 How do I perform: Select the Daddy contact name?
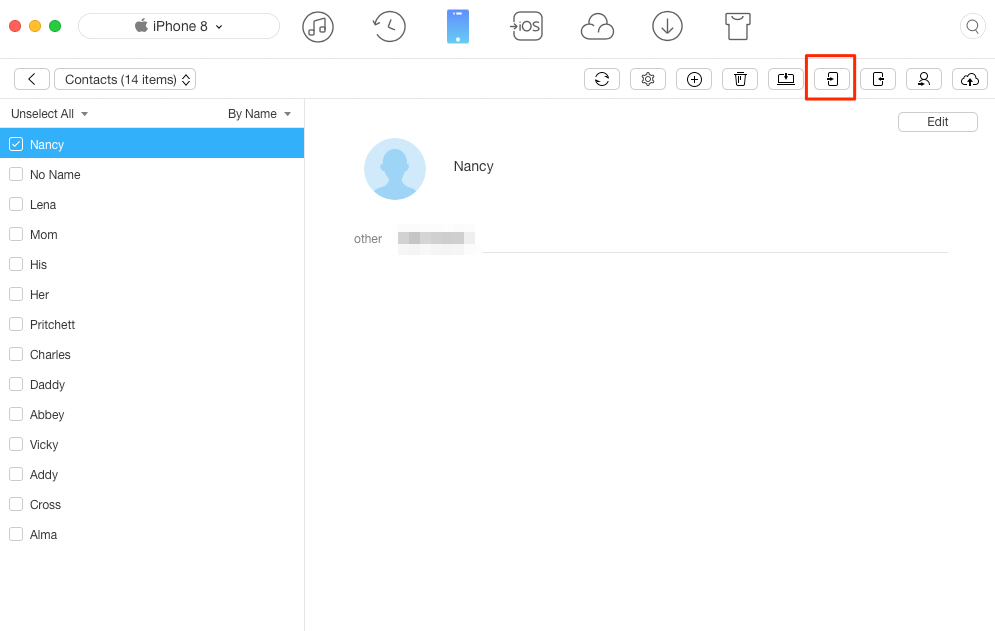[x=47, y=384]
